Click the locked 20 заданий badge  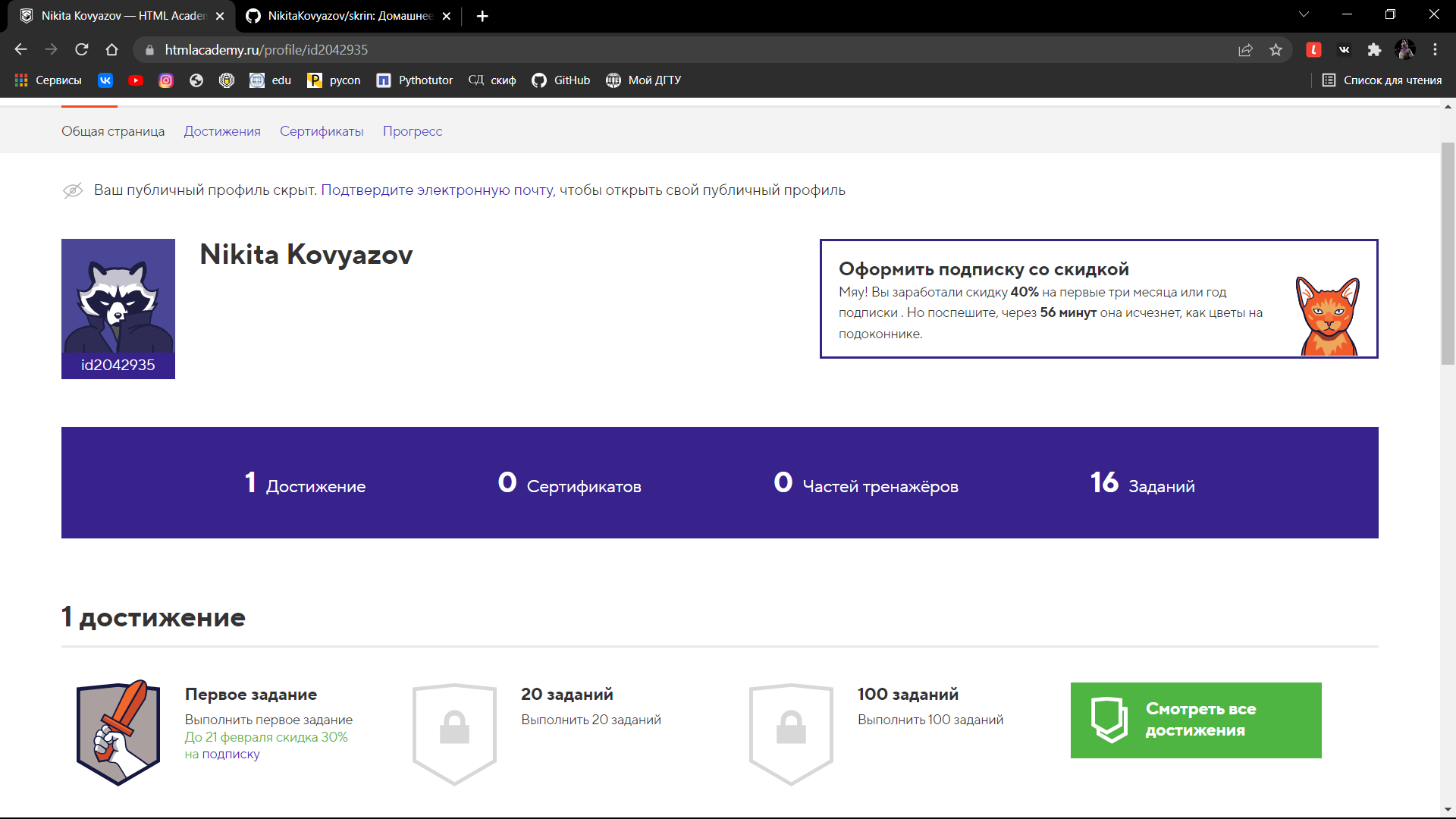[x=454, y=734]
